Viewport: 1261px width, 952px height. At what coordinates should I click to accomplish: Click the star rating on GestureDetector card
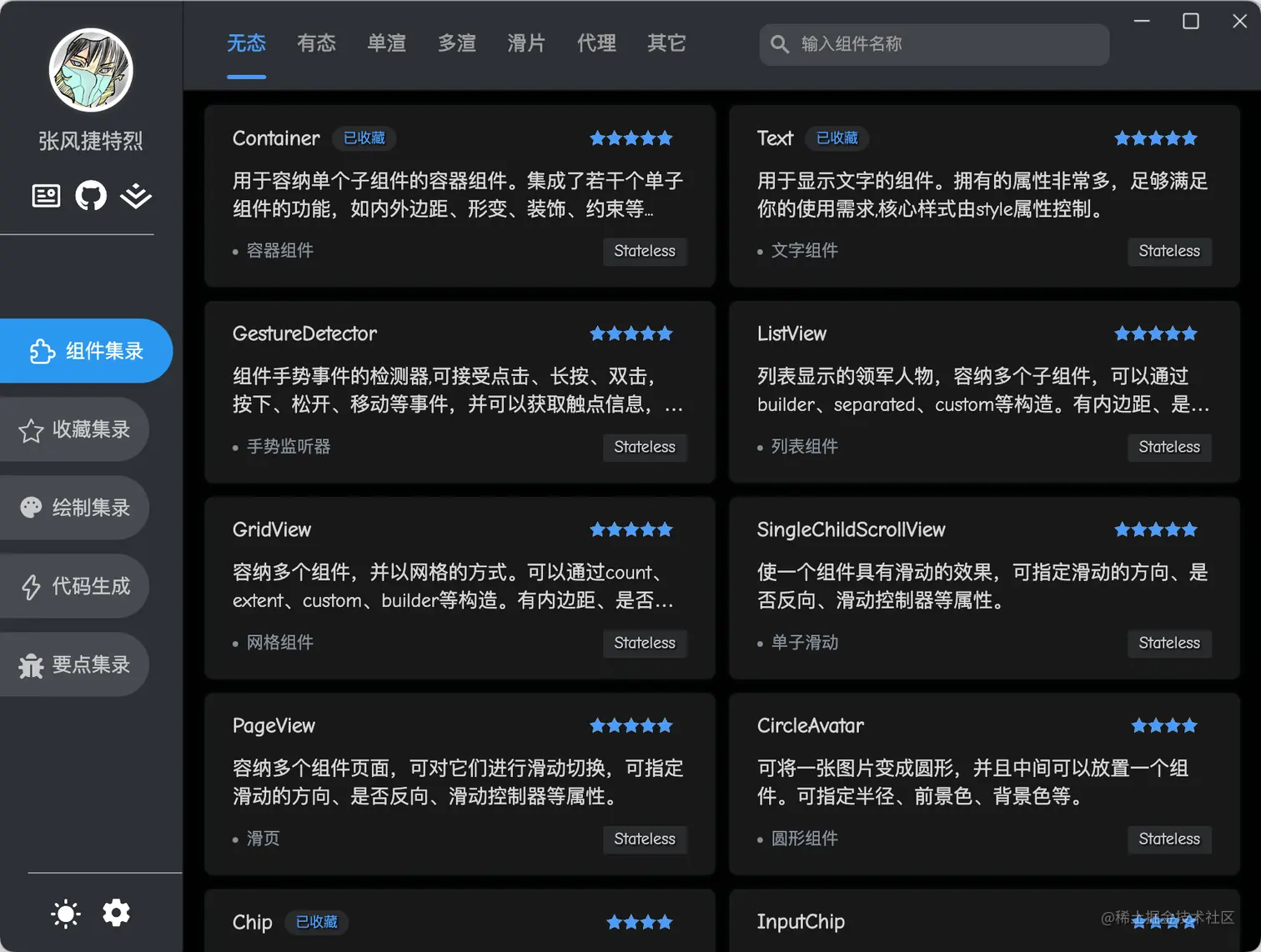pyautogui.click(x=631, y=333)
